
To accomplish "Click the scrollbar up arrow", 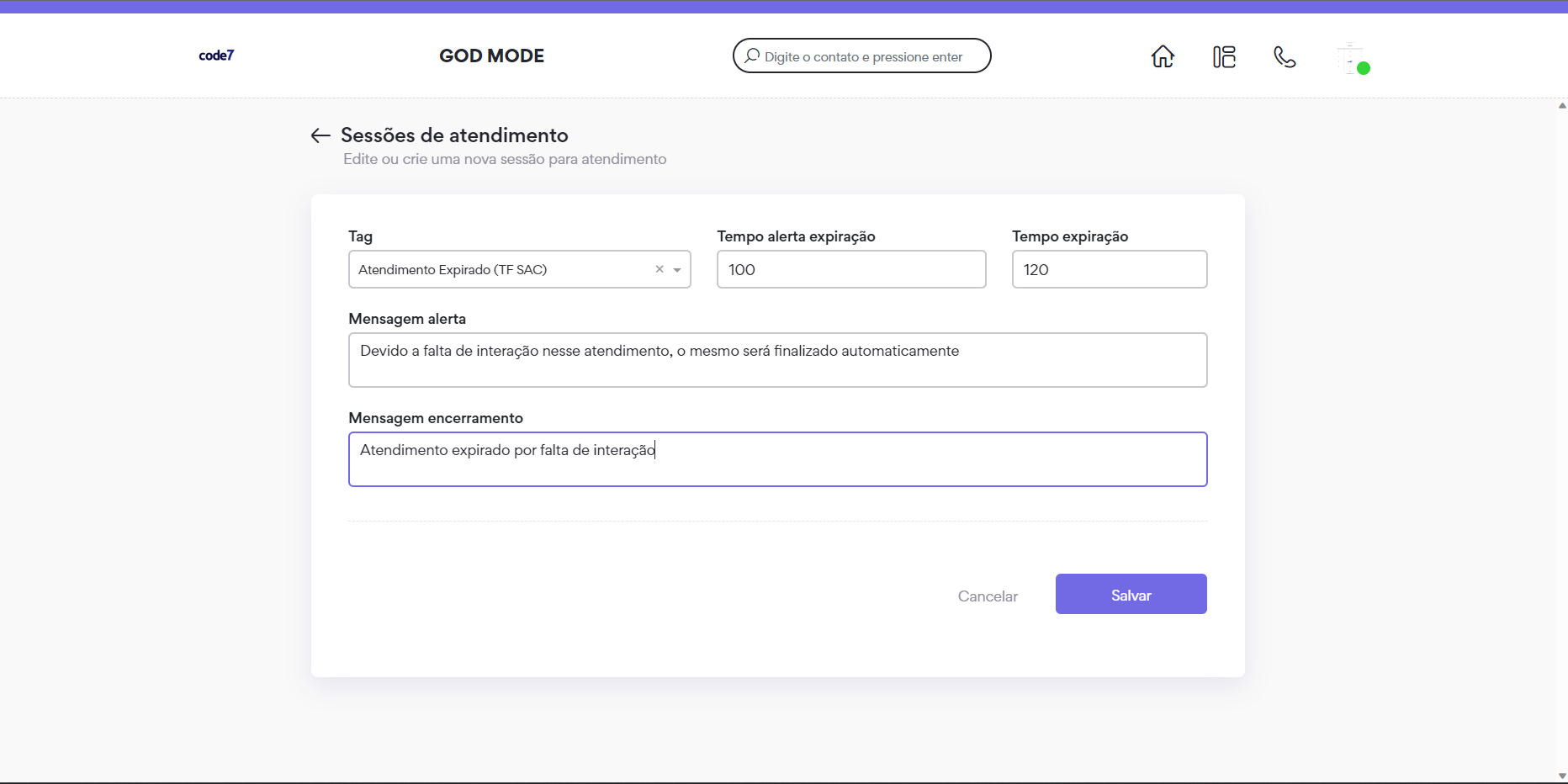I will point(1562,106).
